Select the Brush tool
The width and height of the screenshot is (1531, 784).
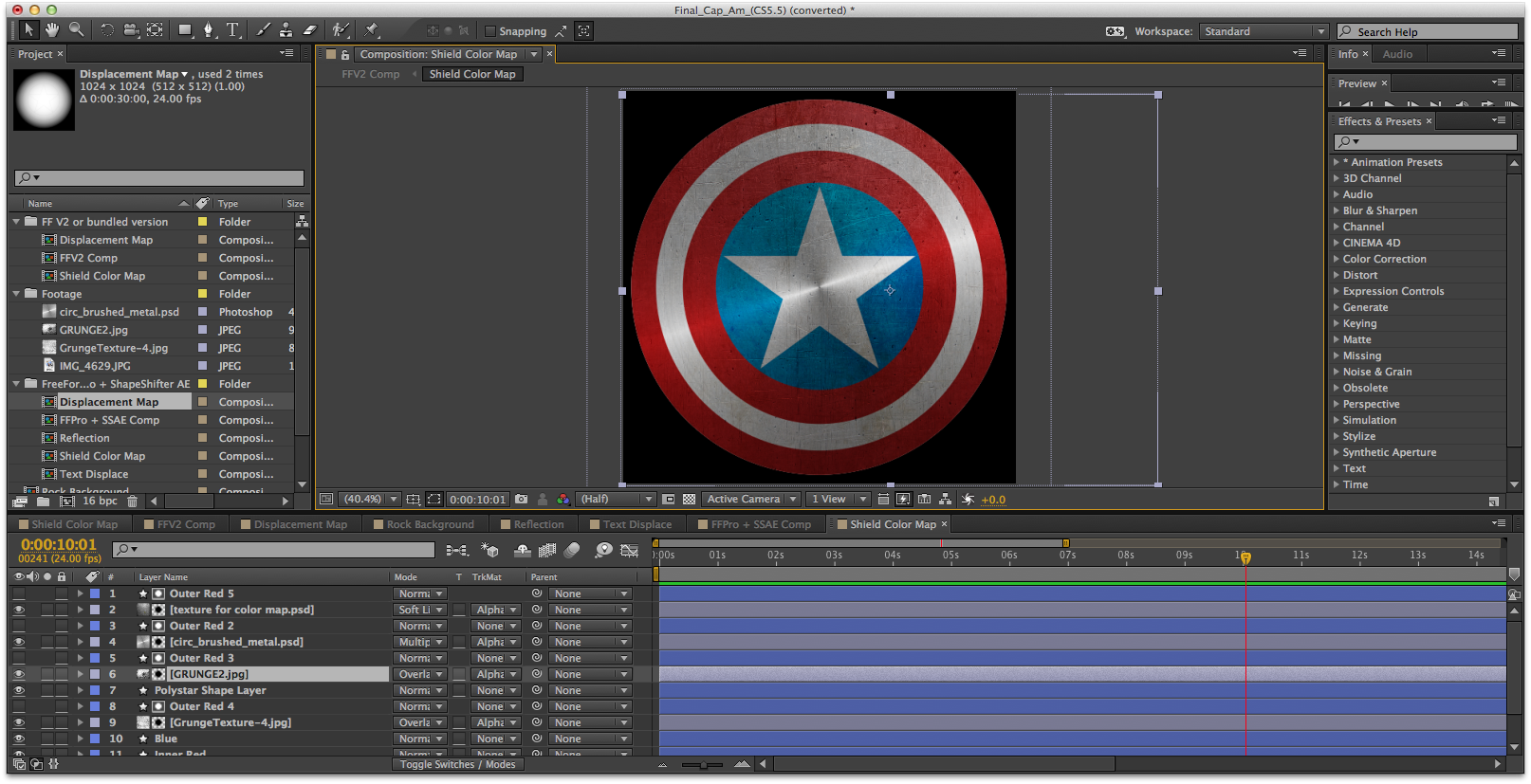click(x=264, y=30)
